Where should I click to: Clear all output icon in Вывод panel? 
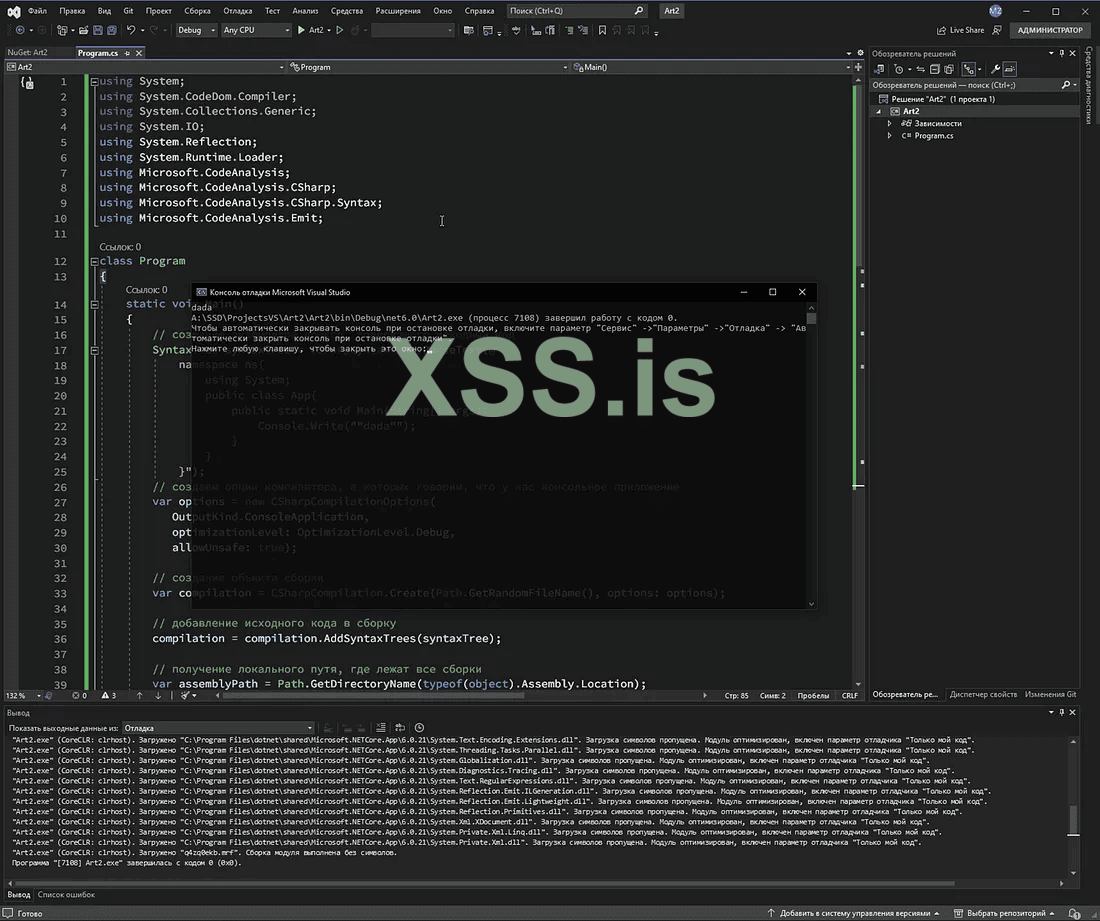pyautogui.click(x=380, y=728)
